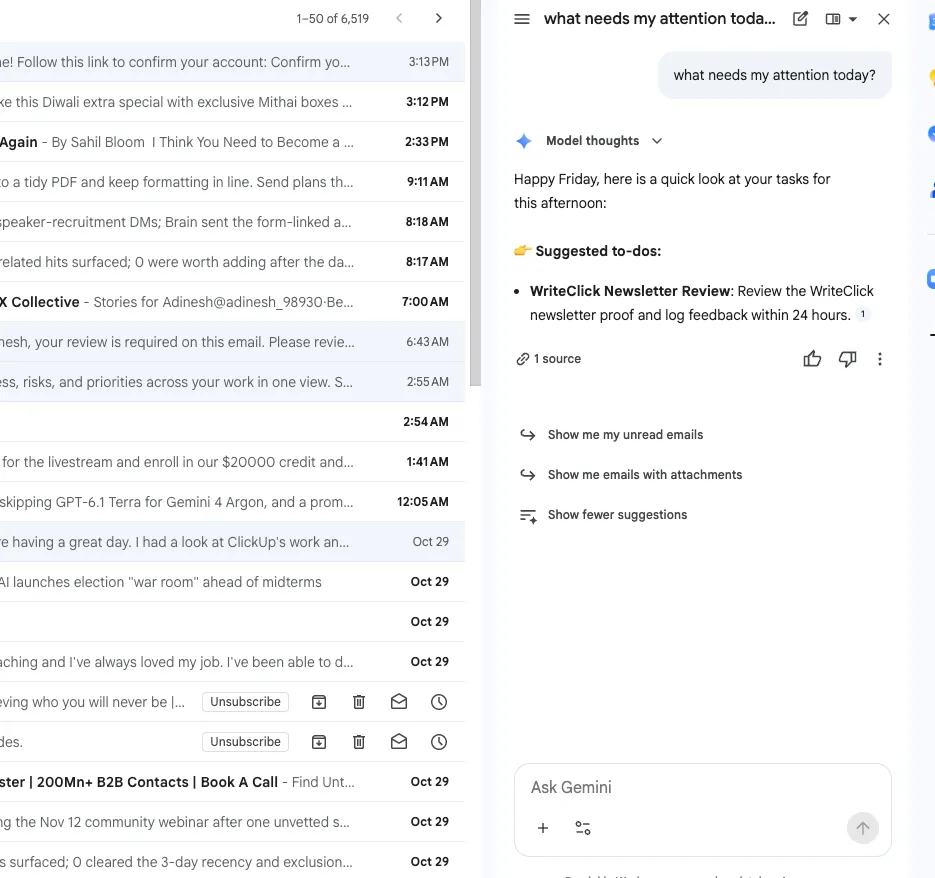Open the Nov 12 community webinar email

click(x=232, y=822)
